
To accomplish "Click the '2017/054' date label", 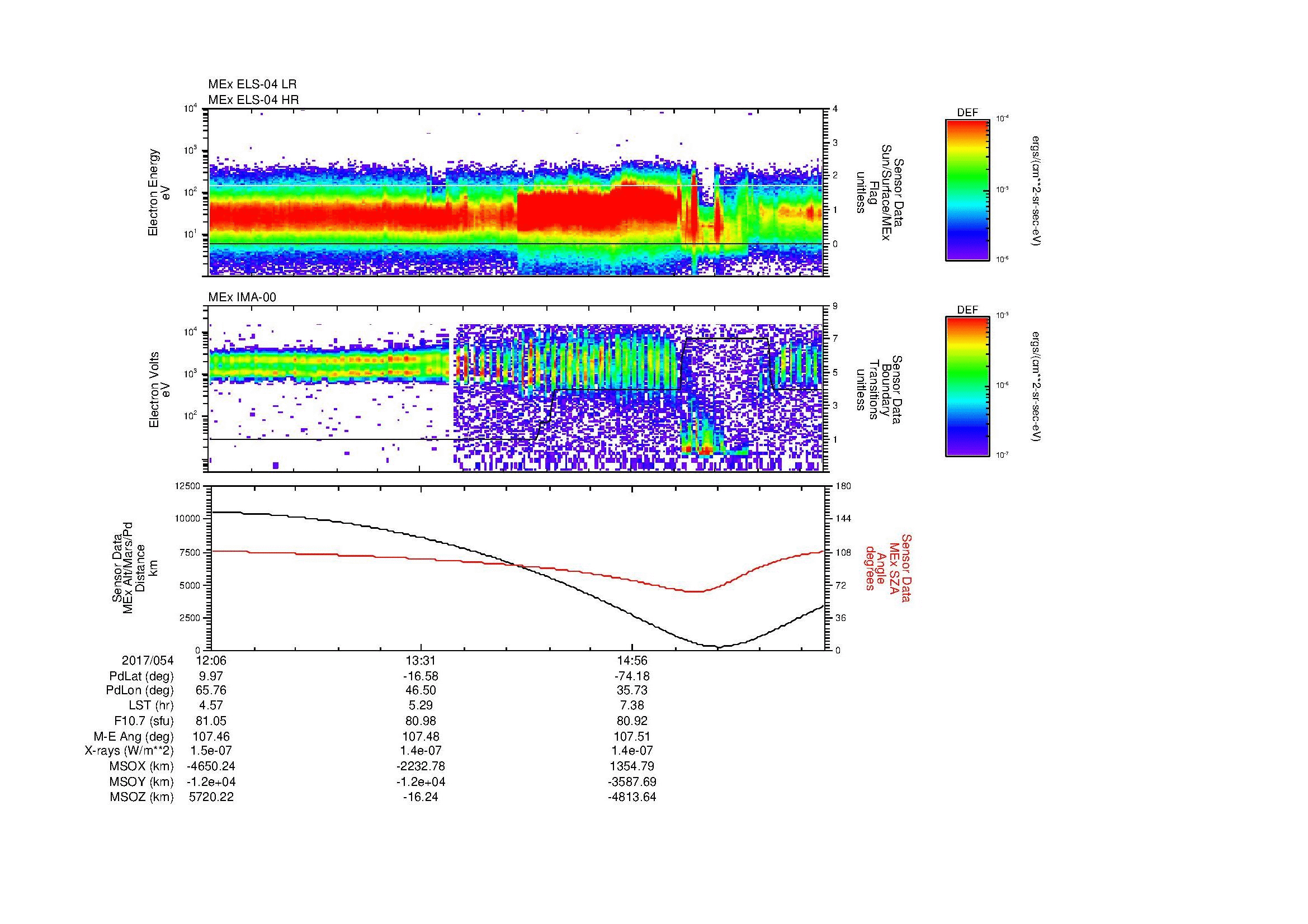I will tap(148, 660).
